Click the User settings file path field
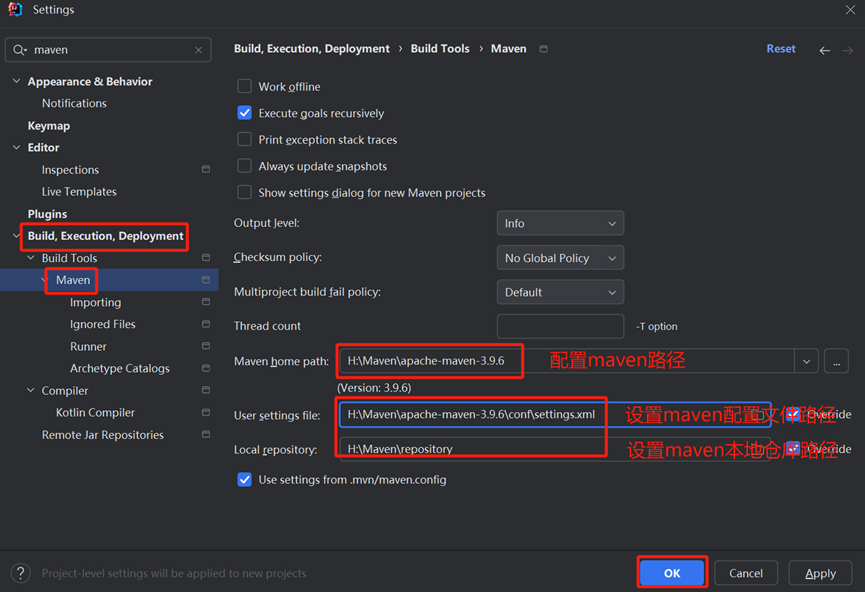This screenshot has height=592, width=865. pos(555,414)
